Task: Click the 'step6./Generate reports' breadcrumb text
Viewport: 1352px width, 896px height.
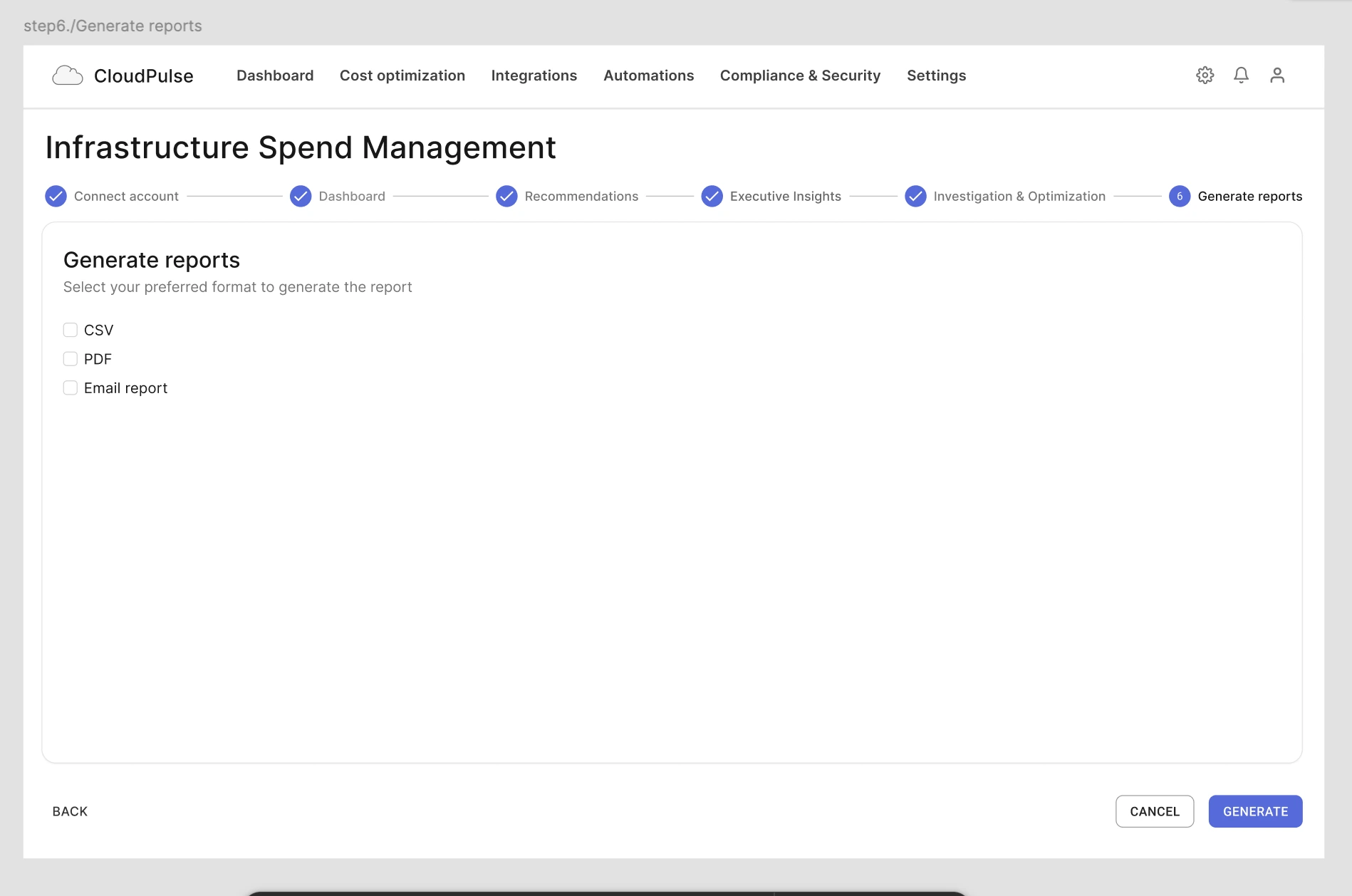Action: [x=113, y=26]
